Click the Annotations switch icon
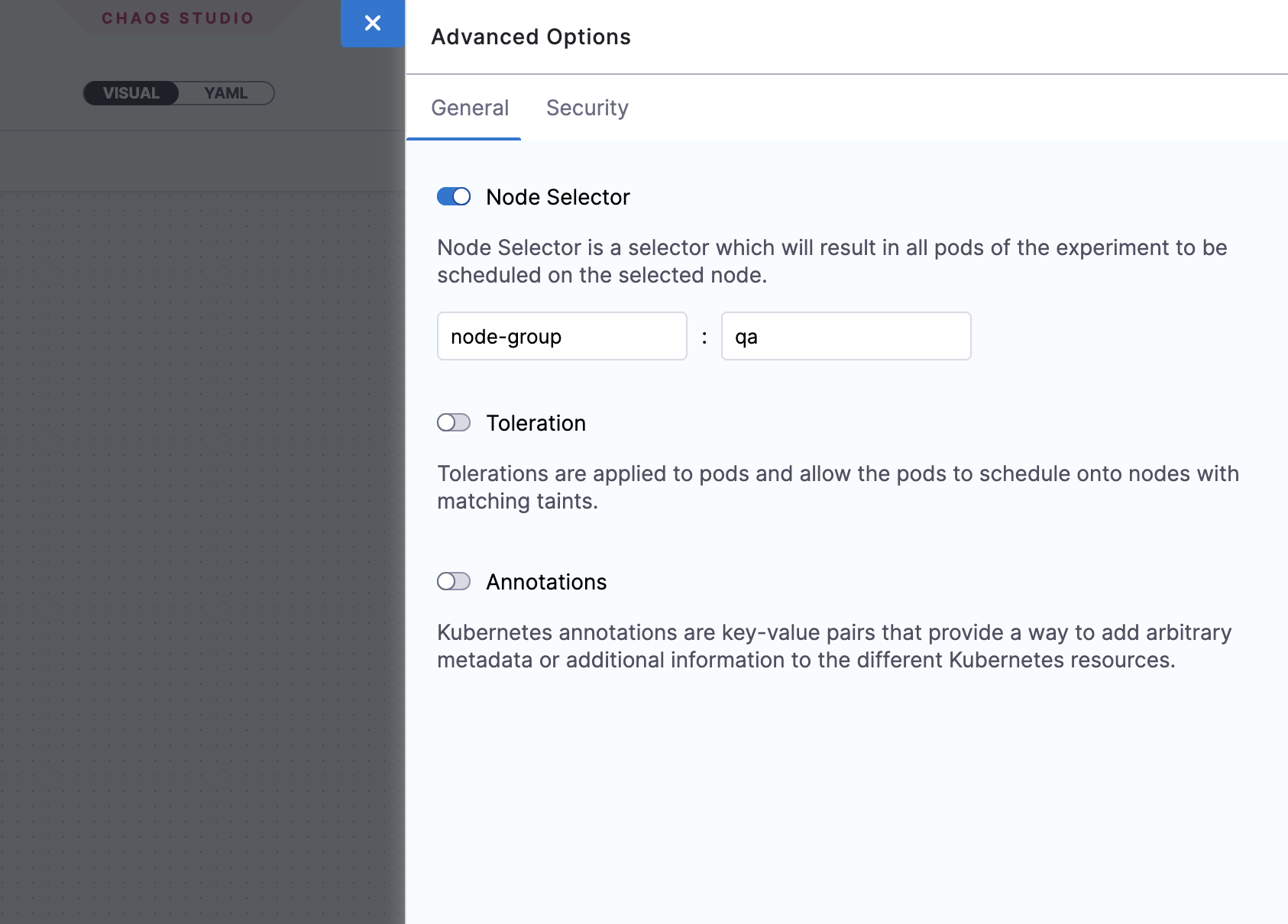Image resolution: width=1288 pixels, height=924 pixels. point(453,581)
